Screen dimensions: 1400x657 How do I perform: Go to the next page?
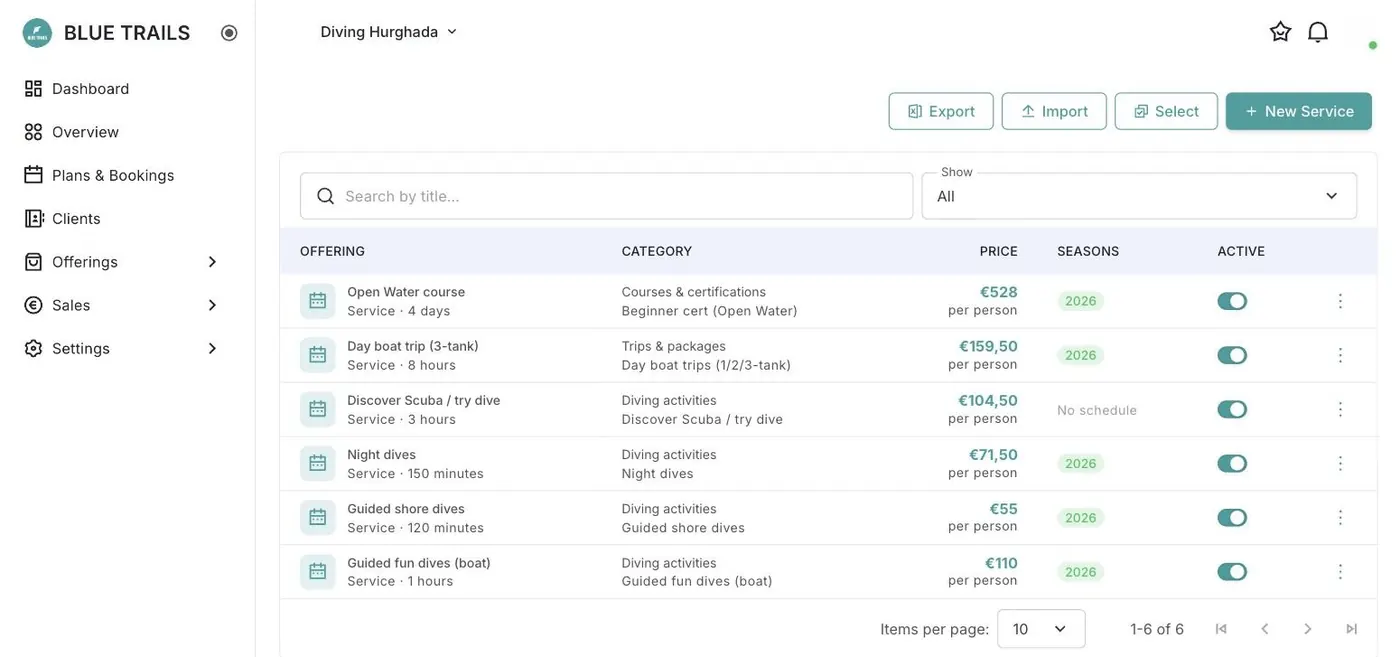pyautogui.click(x=1308, y=629)
